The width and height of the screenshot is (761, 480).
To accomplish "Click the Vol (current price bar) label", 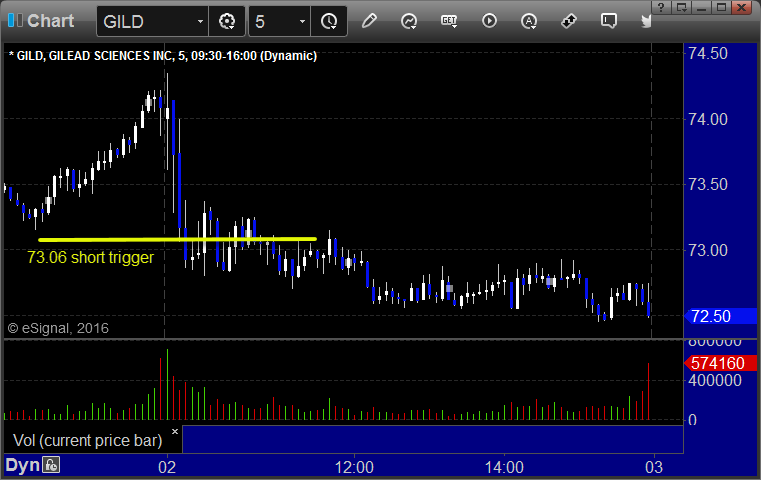I will [87, 440].
